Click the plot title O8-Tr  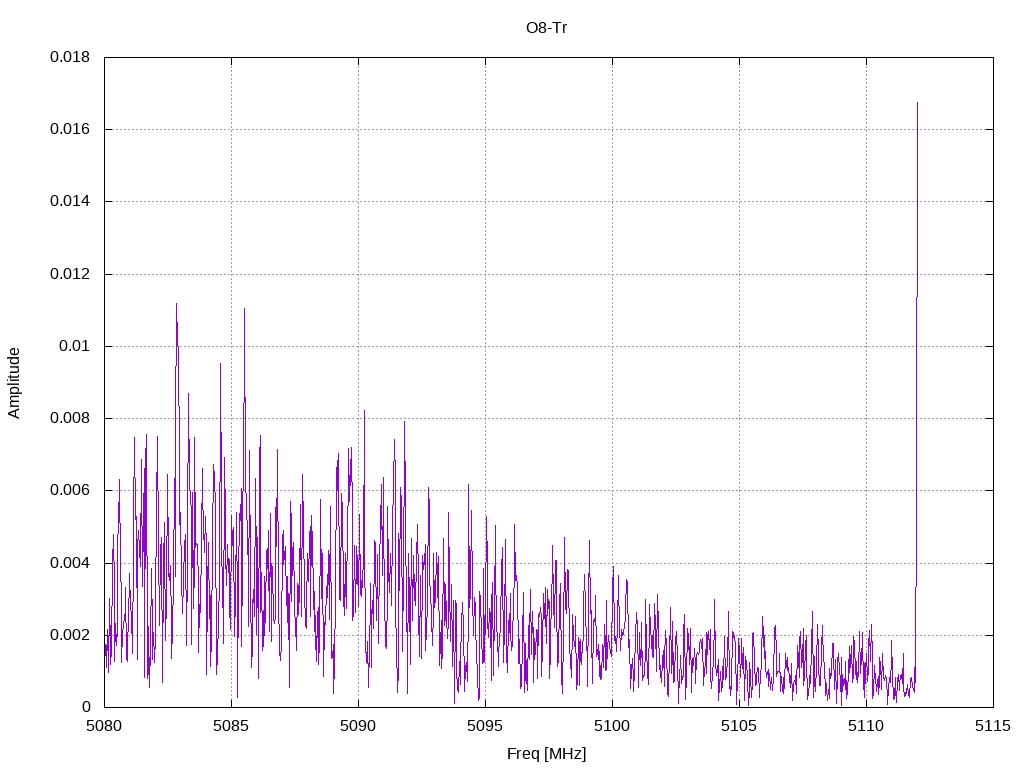click(547, 28)
